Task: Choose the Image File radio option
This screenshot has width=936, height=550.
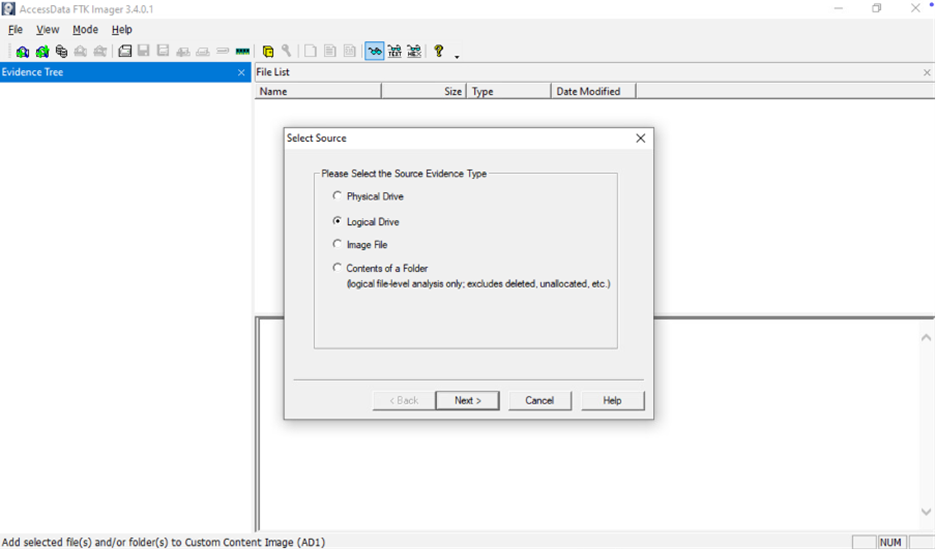Action: point(337,244)
